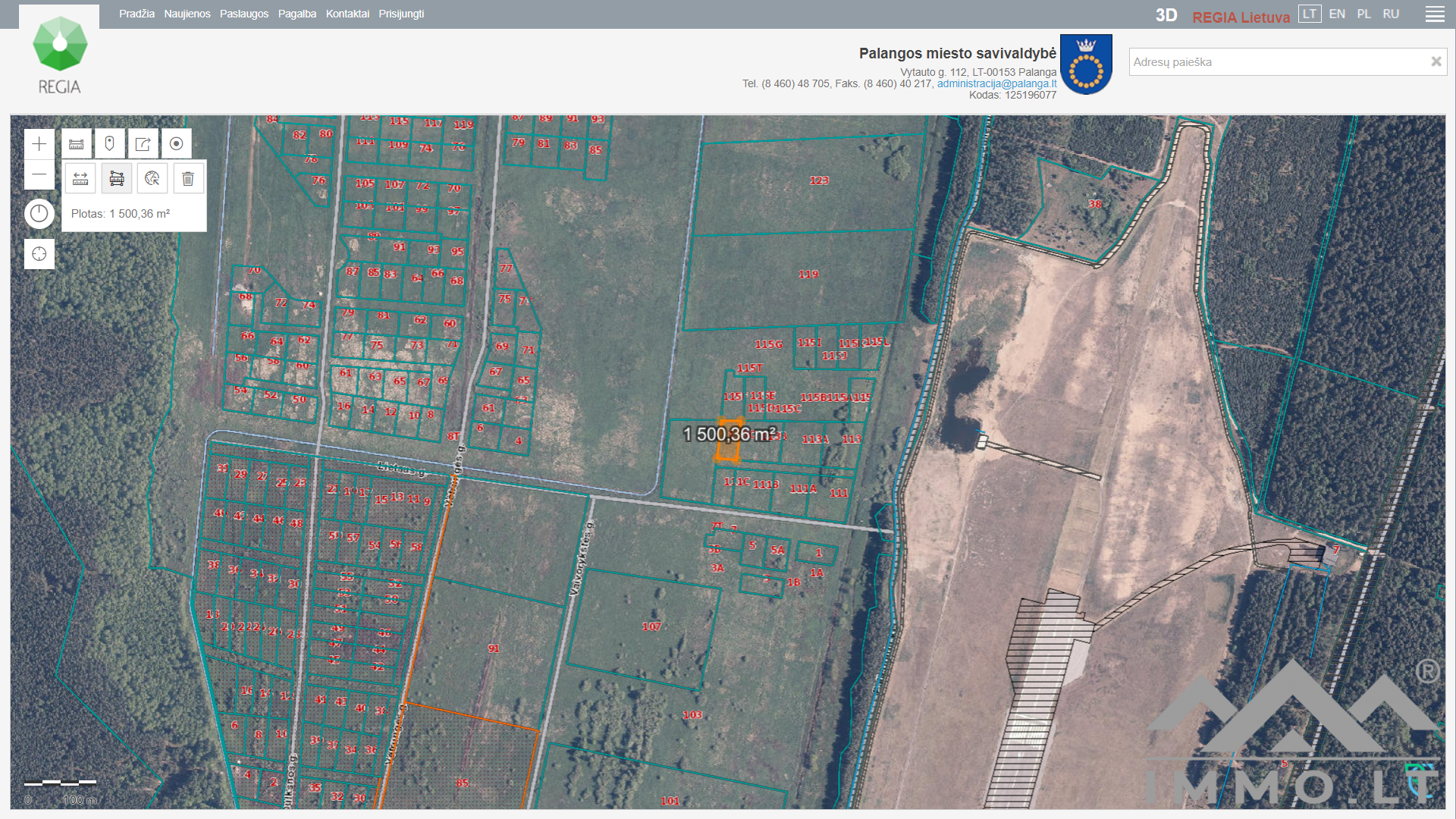This screenshot has height=819, width=1456.
Task: Open the hamburger menu
Action: pyautogui.click(x=1435, y=14)
